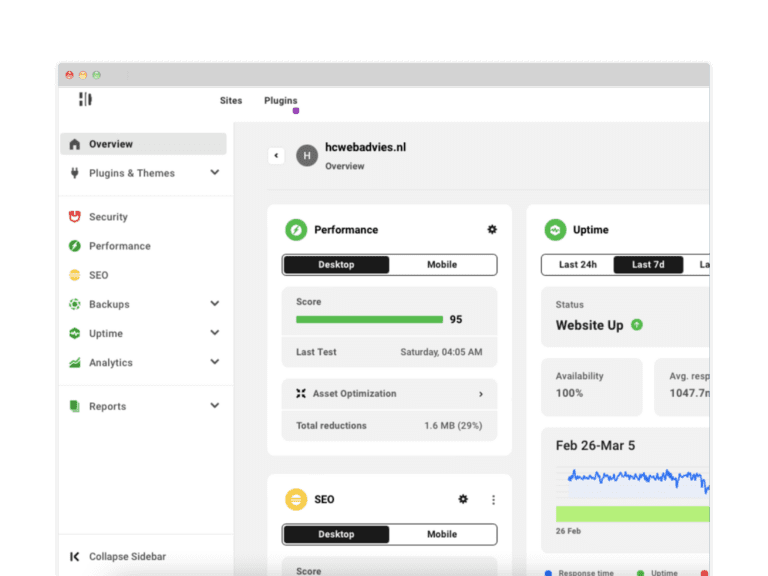Click the Availability 100% card
Viewport: 768px width, 576px height.
point(592,387)
